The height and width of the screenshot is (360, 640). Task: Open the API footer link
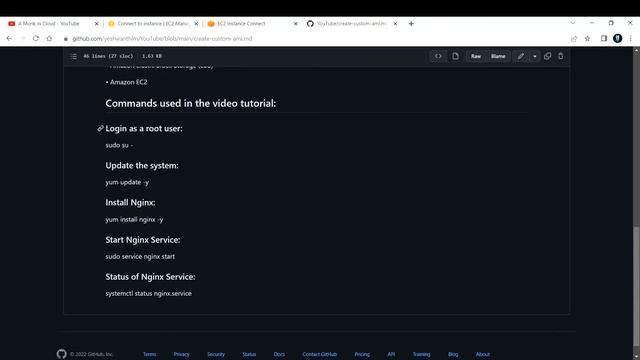(391, 354)
